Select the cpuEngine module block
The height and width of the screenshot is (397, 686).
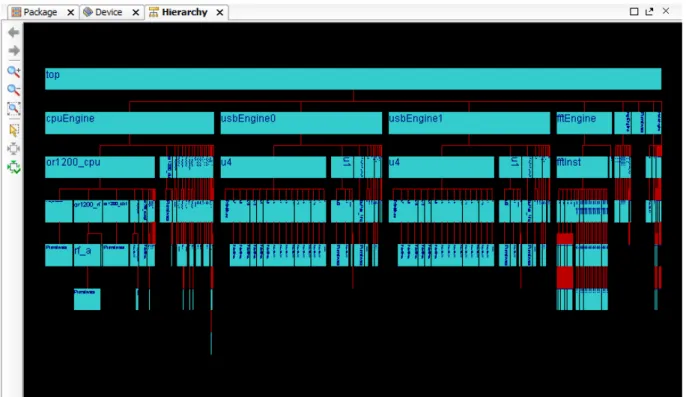(x=130, y=123)
